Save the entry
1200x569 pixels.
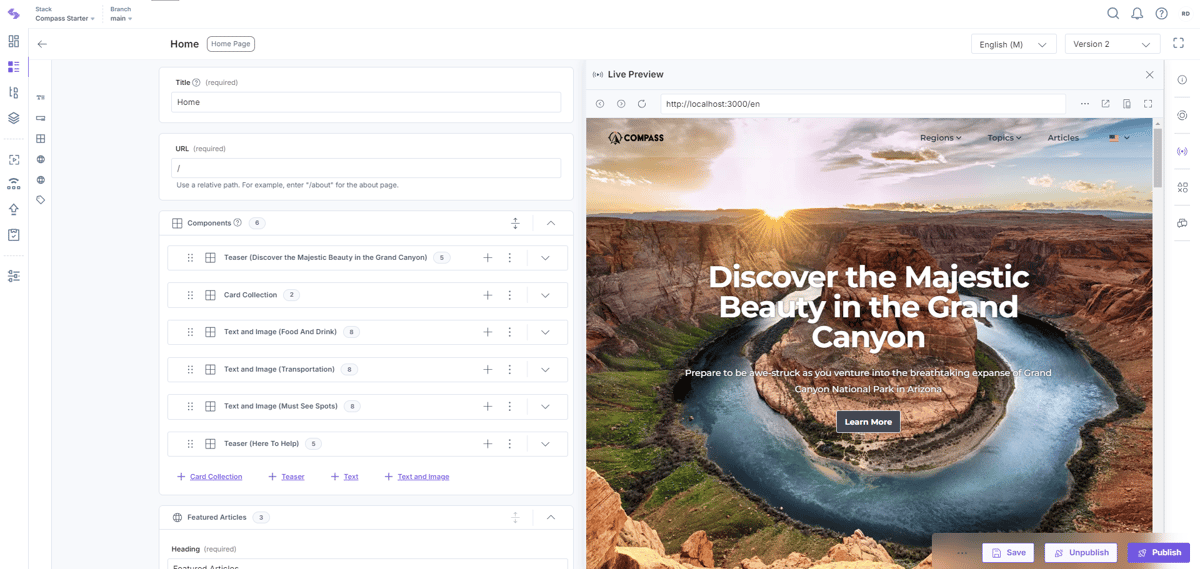pos(1008,552)
